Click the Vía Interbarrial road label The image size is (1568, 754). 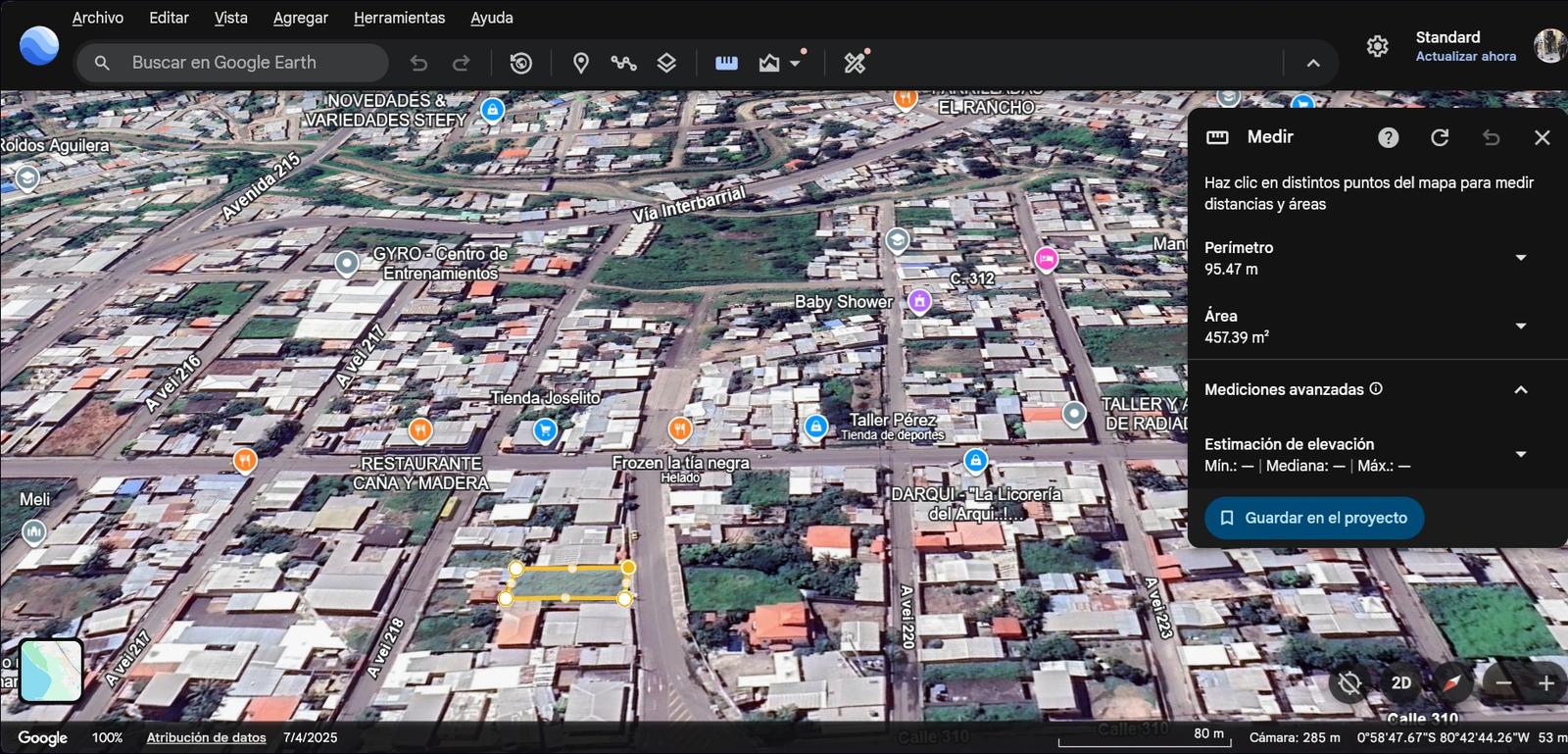(x=688, y=203)
